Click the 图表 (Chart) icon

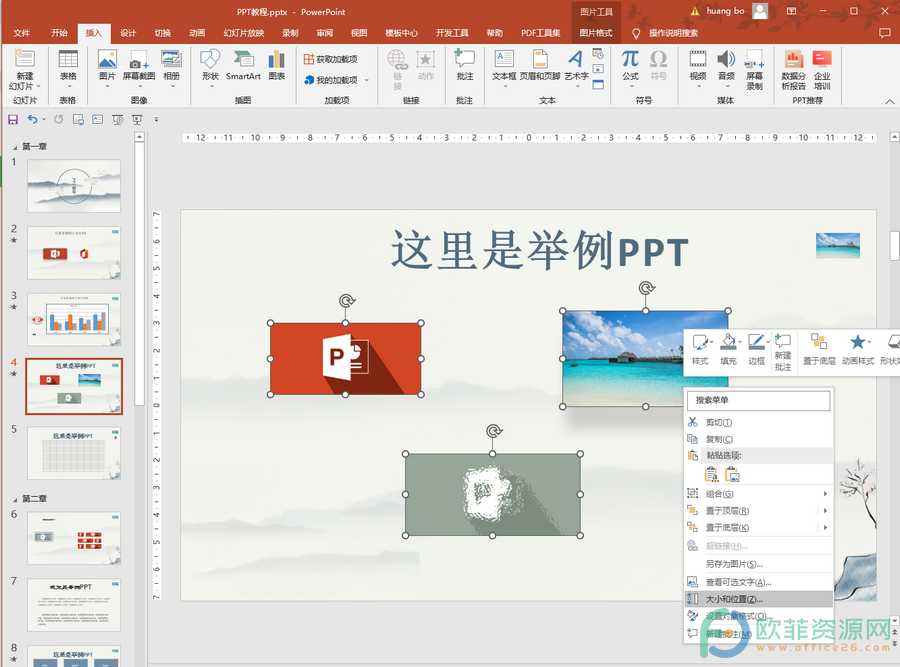pyautogui.click(x=277, y=65)
